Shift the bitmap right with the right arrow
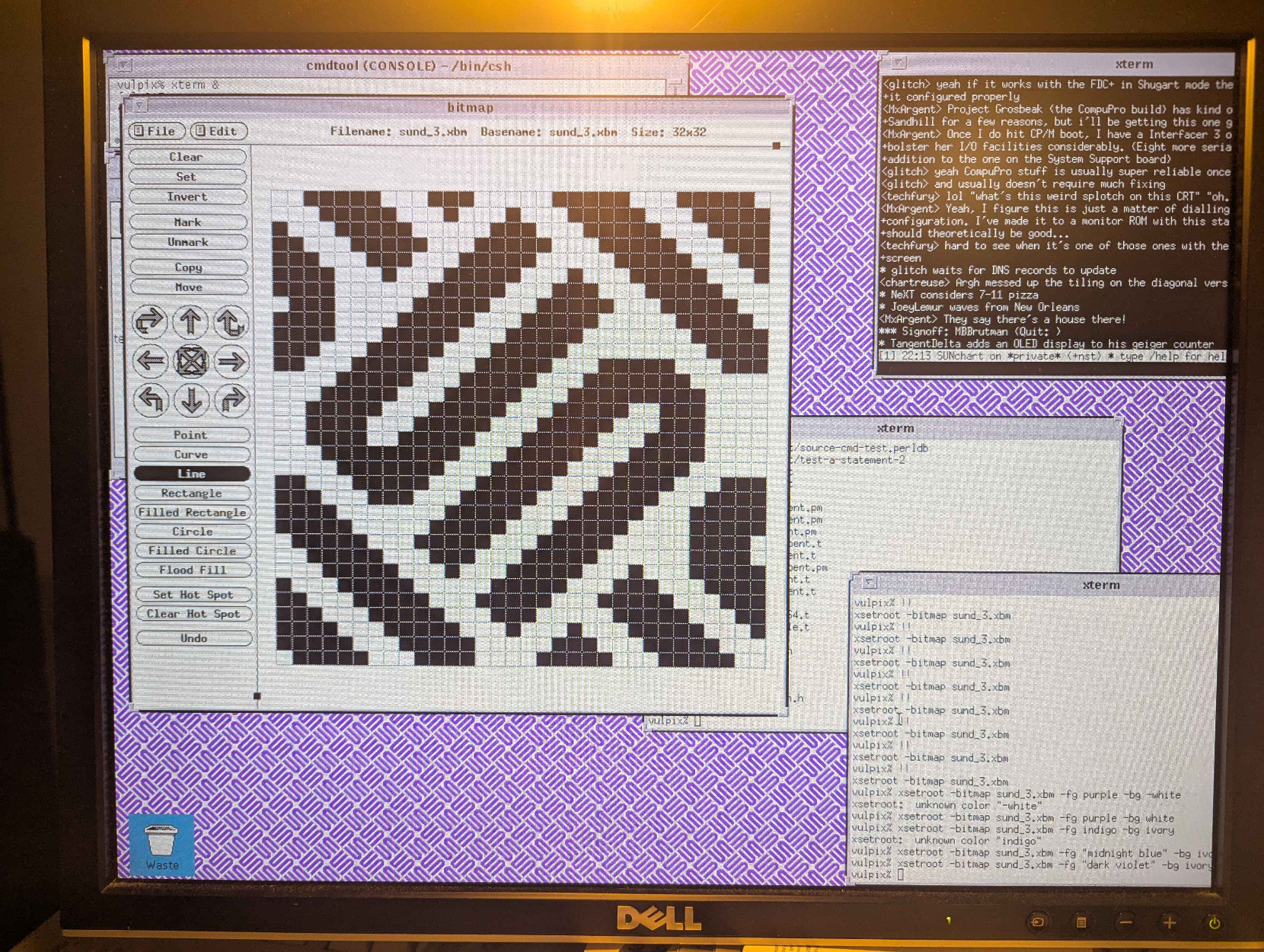 pos(231,361)
